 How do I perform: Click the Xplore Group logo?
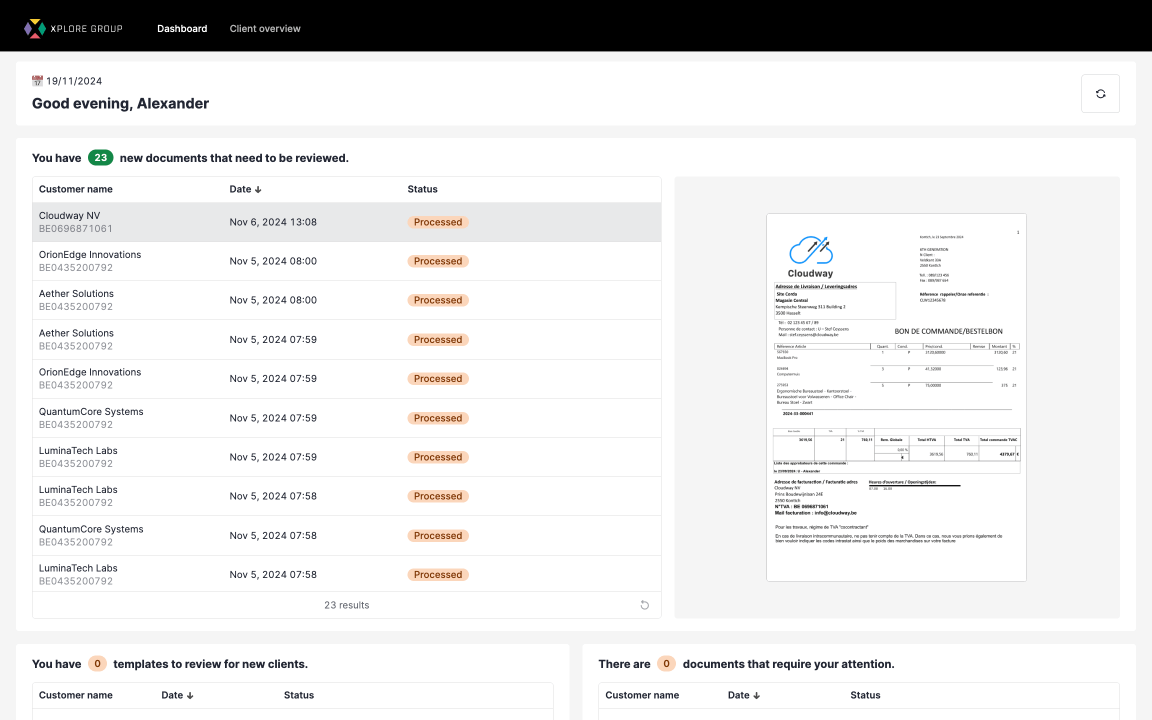pos(73,28)
